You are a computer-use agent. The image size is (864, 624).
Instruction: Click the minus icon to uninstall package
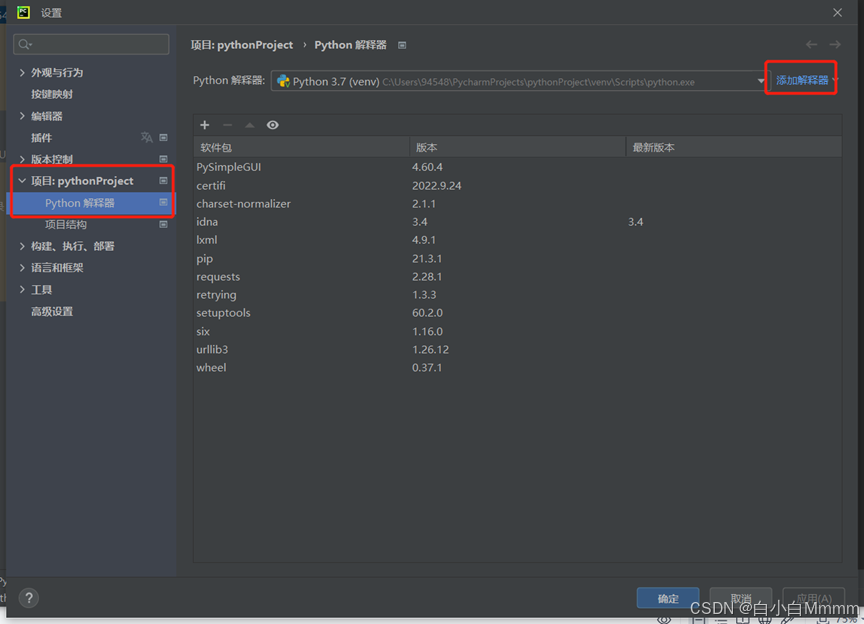(227, 125)
